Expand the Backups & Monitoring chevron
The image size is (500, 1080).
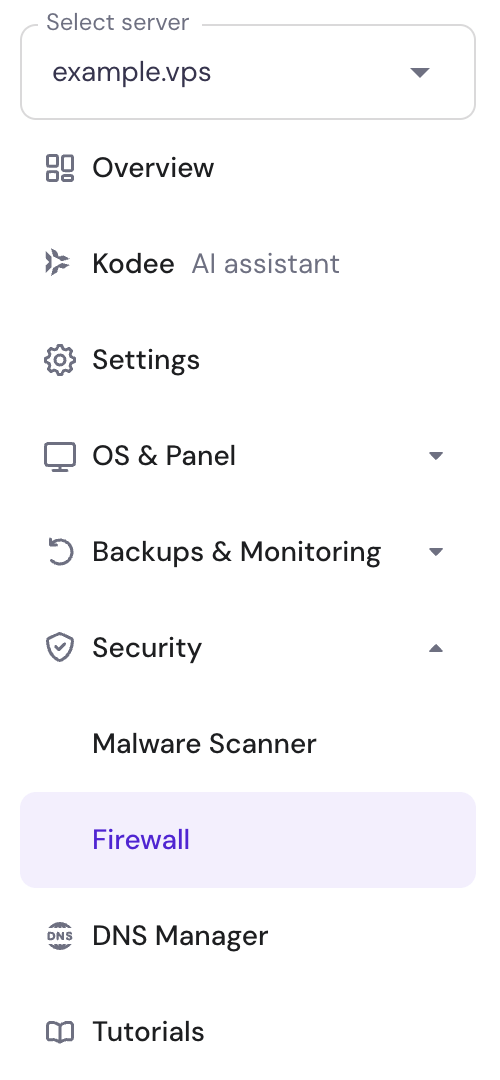(435, 552)
